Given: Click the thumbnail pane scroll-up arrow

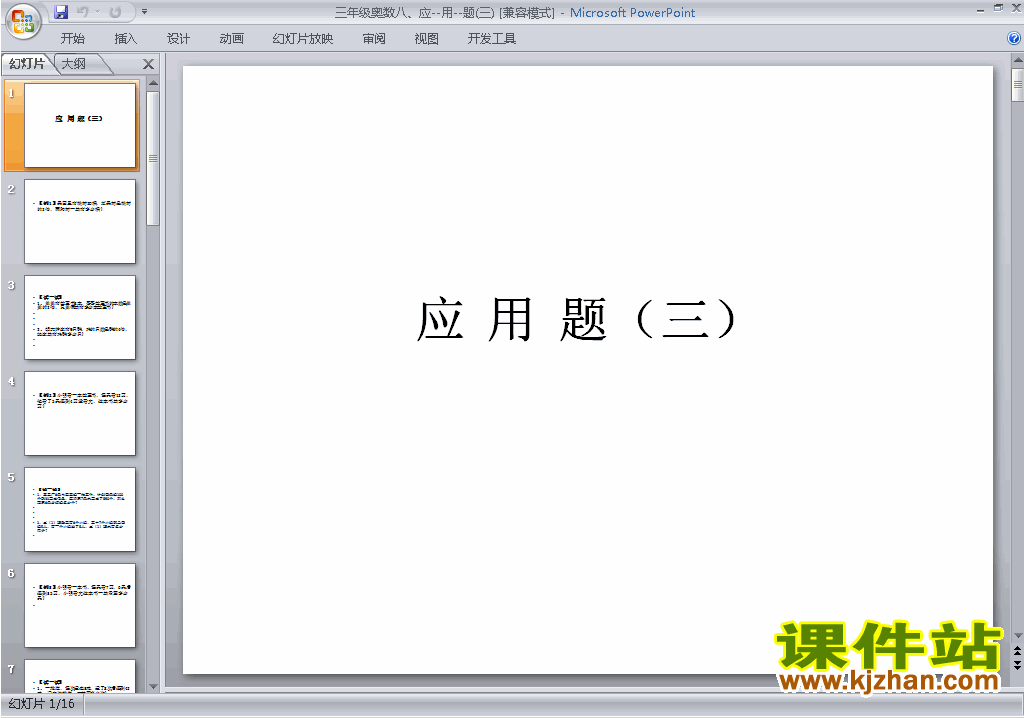Looking at the screenshot, I should pyautogui.click(x=153, y=83).
